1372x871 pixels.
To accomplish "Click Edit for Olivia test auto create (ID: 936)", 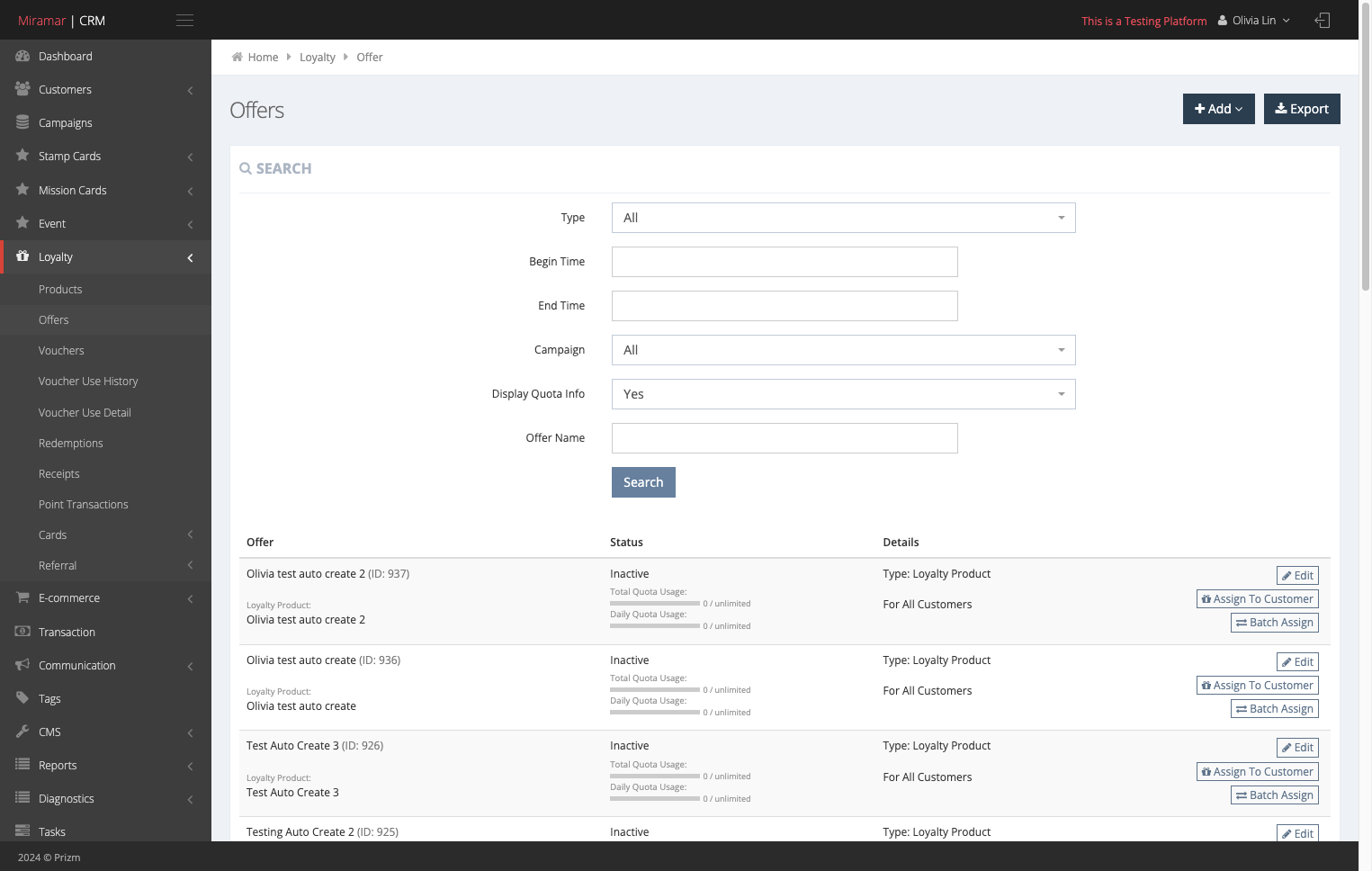I will tap(1297, 662).
